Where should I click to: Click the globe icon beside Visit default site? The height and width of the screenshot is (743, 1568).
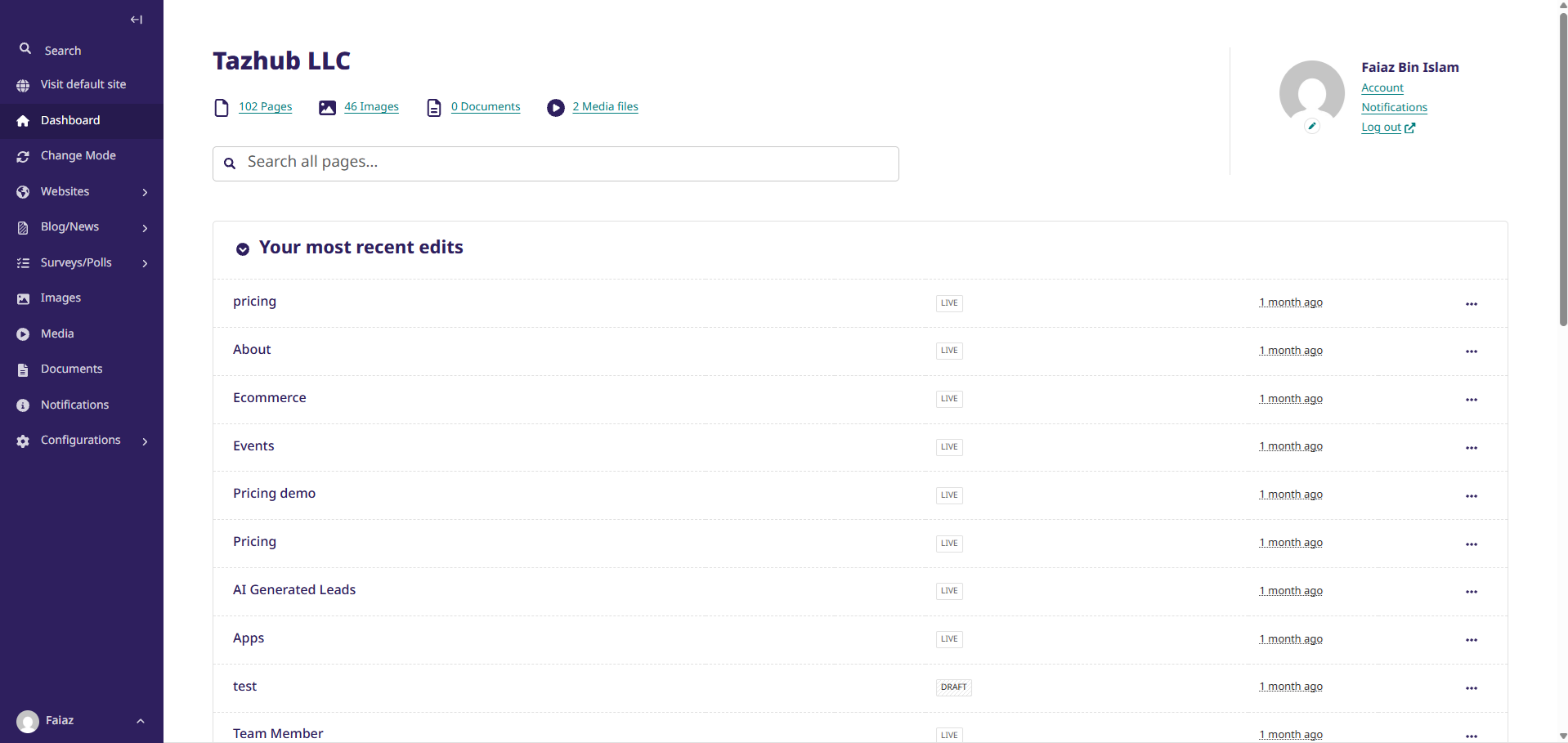point(23,85)
